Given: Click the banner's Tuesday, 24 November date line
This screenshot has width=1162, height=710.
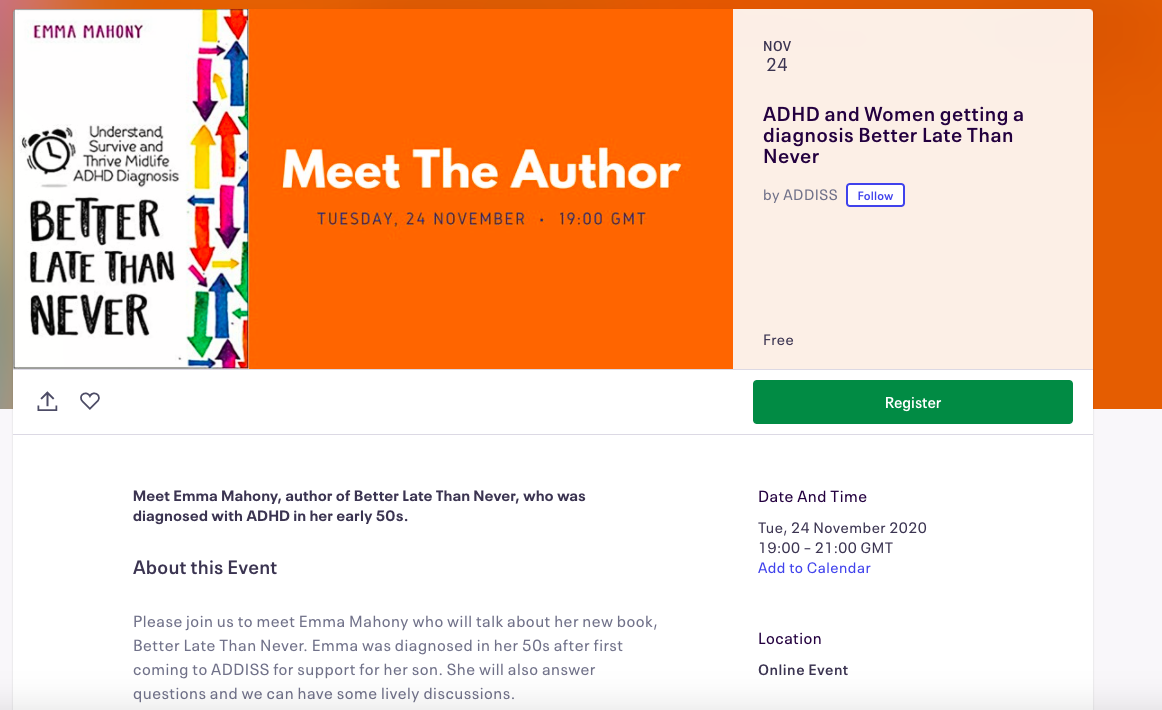Looking at the screenshot, I should [481, 219].
